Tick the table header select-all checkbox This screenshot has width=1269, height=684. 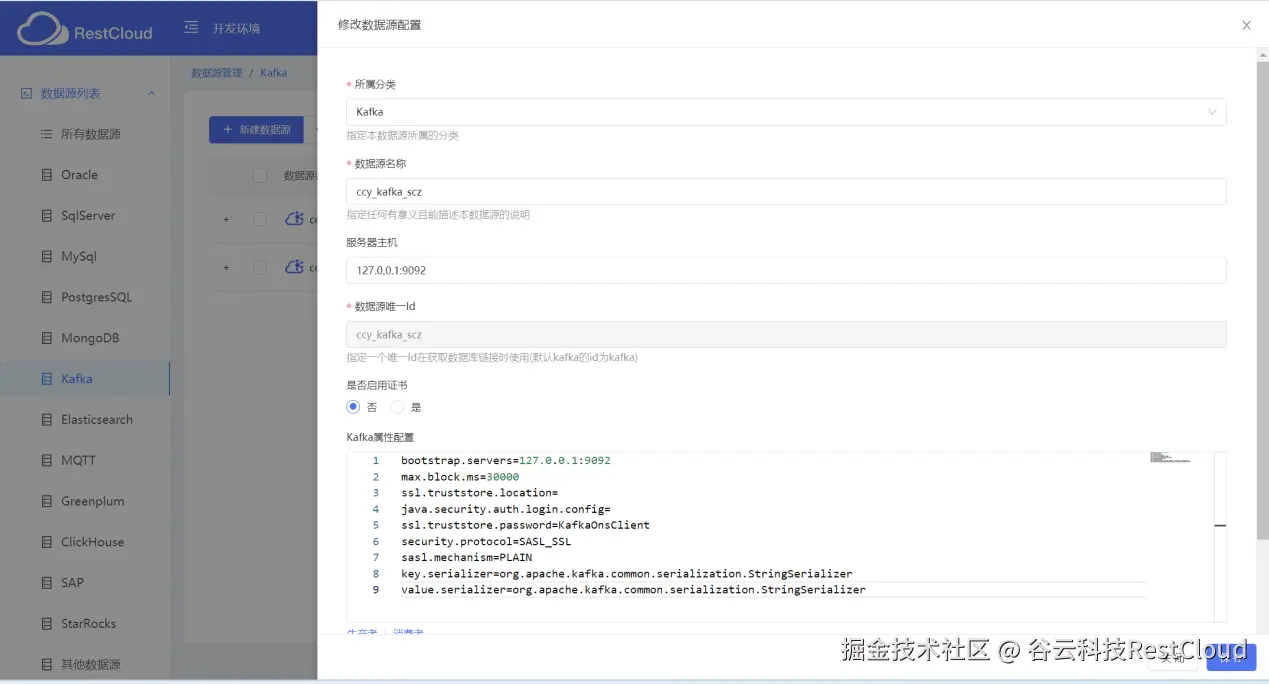point(260,176)
